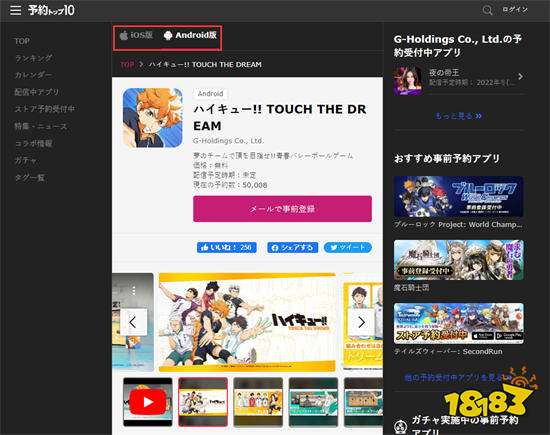550x435 pixels.
Task: Click the 夜の帝王 app title
Action: (x=444, y=73)
